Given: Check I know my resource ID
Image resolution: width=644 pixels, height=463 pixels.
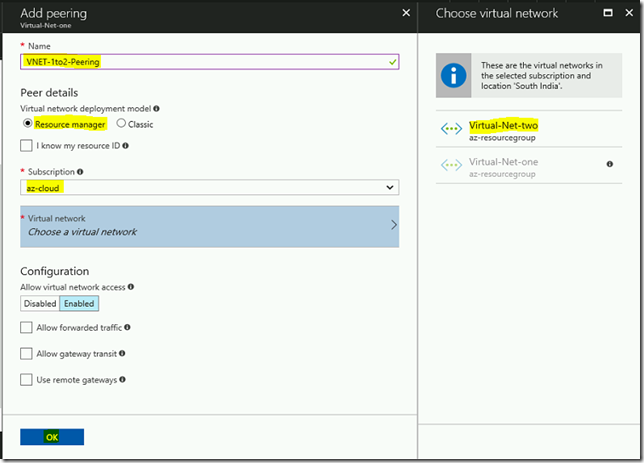Looking at the screenshot, I should [26, 145].
